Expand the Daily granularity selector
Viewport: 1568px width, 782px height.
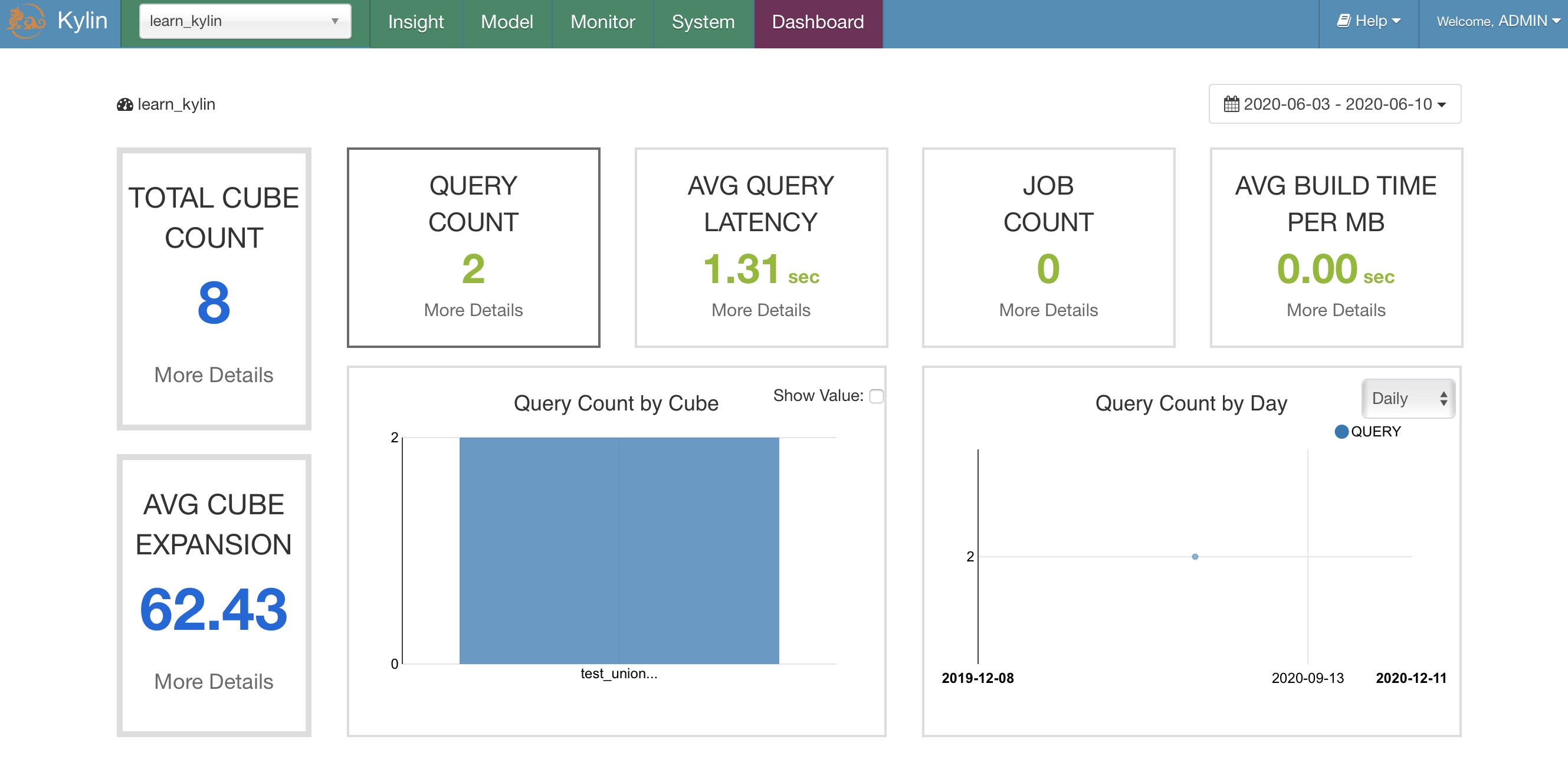click(x=1408, y=399)
